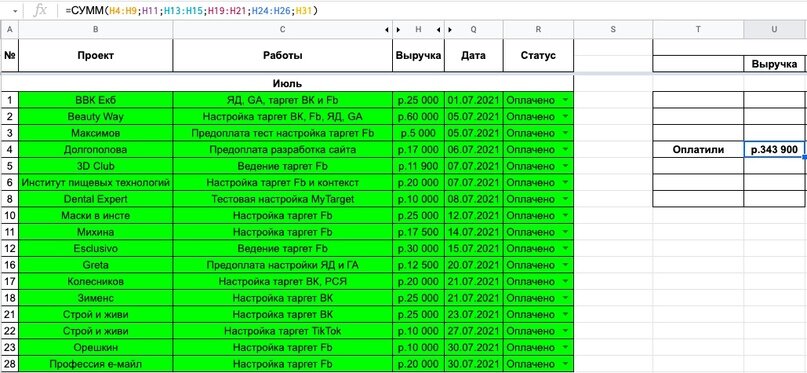
Task: Click ЯД, GA, таргет ВК и Fb cell
Action: point(283,100)
